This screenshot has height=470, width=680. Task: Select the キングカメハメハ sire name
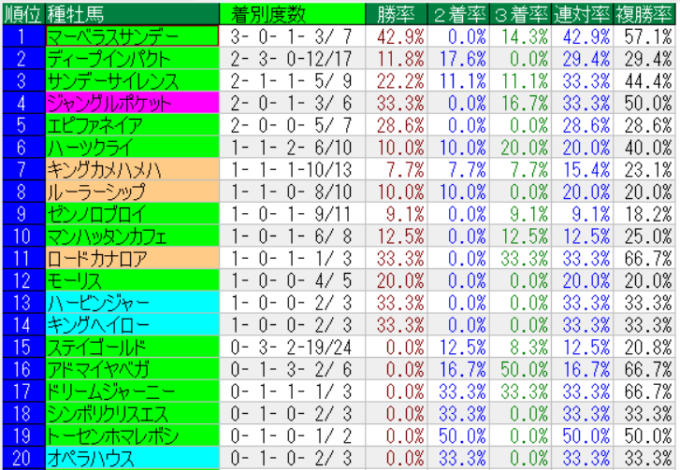pos(130,169)
